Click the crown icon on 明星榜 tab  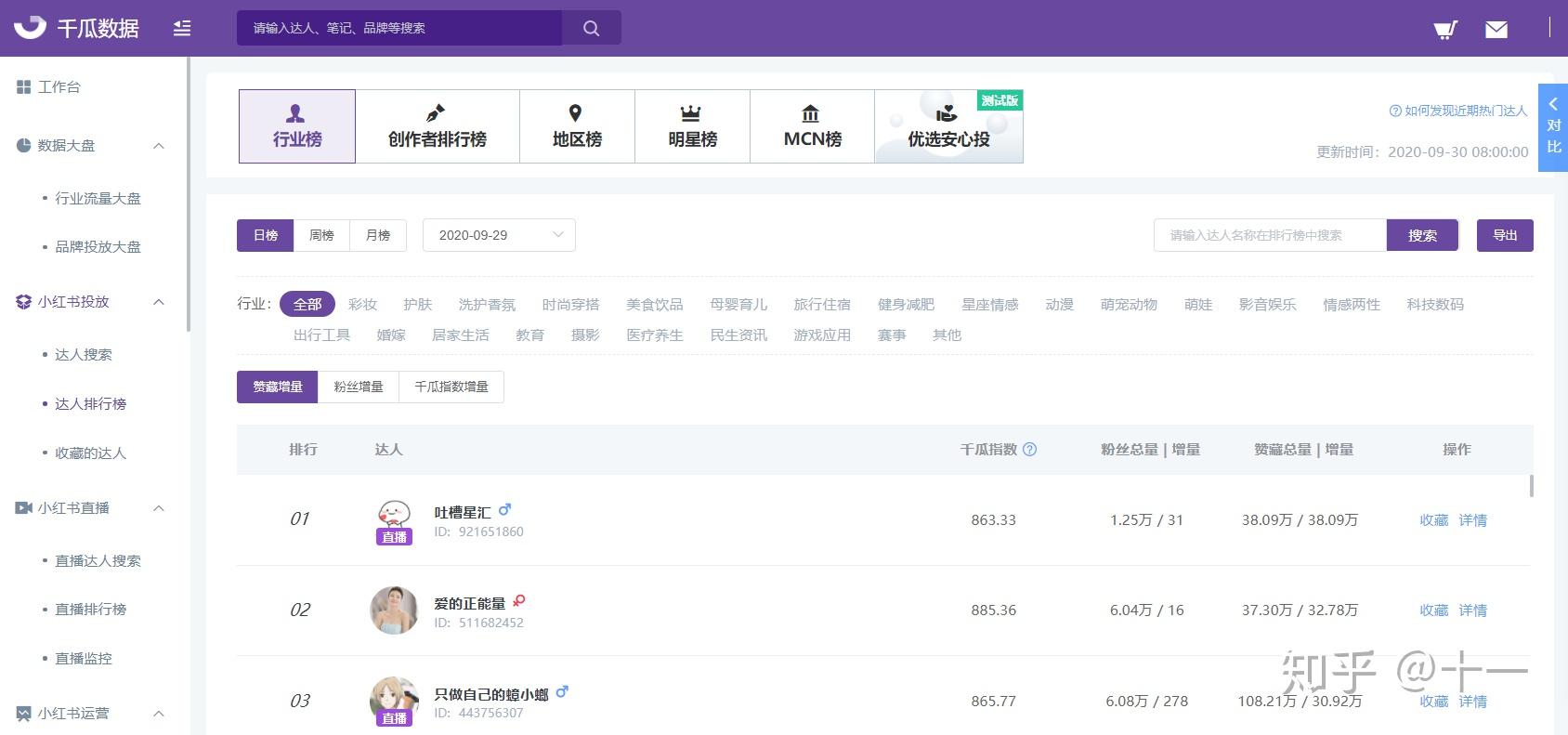tap(690, 113)
